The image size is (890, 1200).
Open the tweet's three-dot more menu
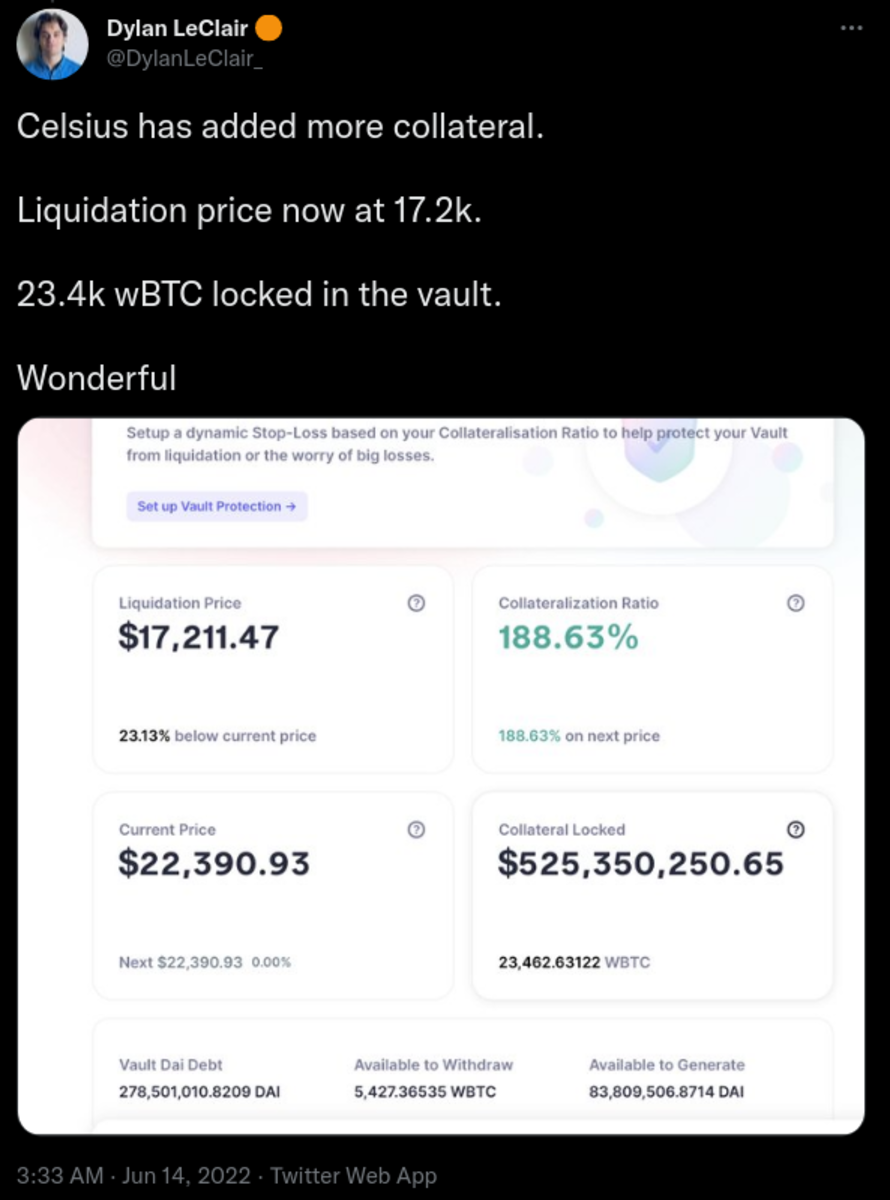(x=851, y=28)
